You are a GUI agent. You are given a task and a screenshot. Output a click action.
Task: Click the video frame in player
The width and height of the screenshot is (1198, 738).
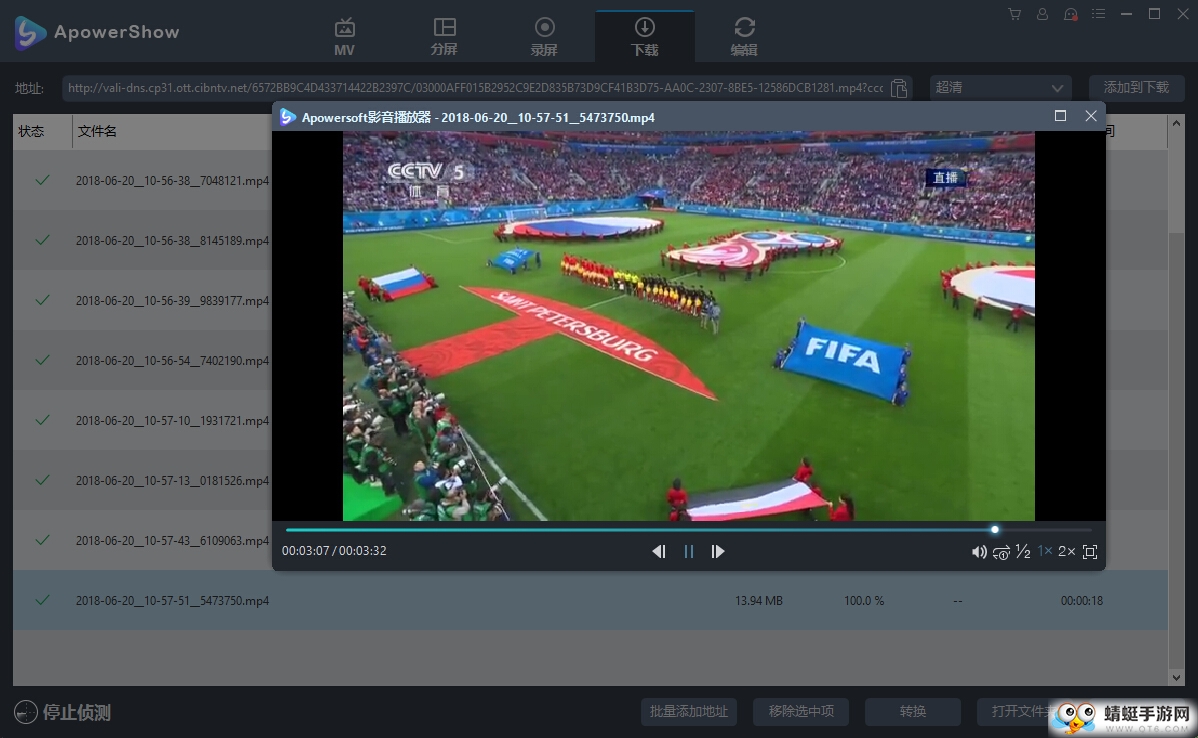pyautogui.click(x=688, y=326)
